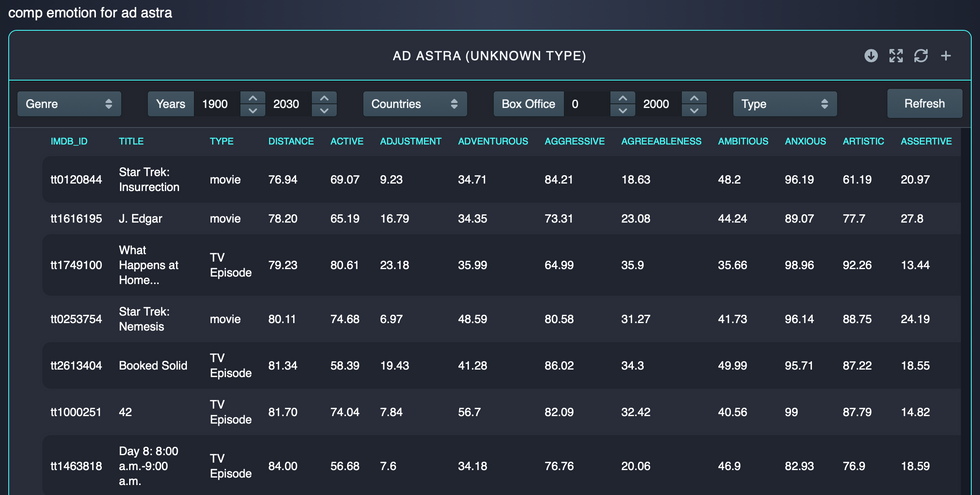The width and height of the screenshot is (980, 495).
Task: Increase the start year from 1900
Action: [x=252, y=98]
